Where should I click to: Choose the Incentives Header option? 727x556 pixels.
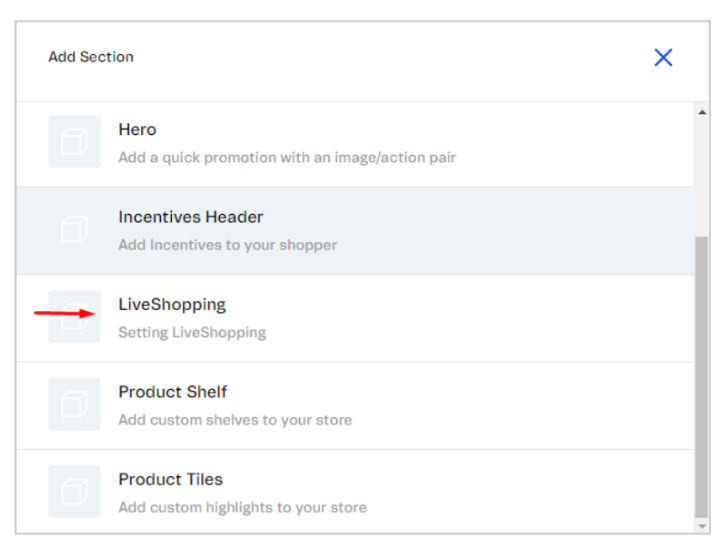click(x=190, y=217)
